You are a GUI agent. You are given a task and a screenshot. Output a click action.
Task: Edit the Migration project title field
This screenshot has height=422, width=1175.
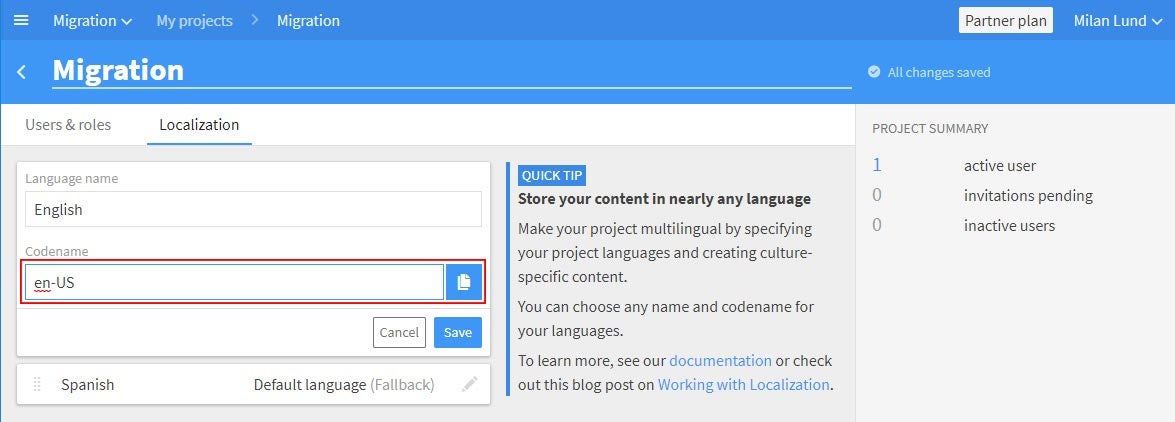click(451, 70)
